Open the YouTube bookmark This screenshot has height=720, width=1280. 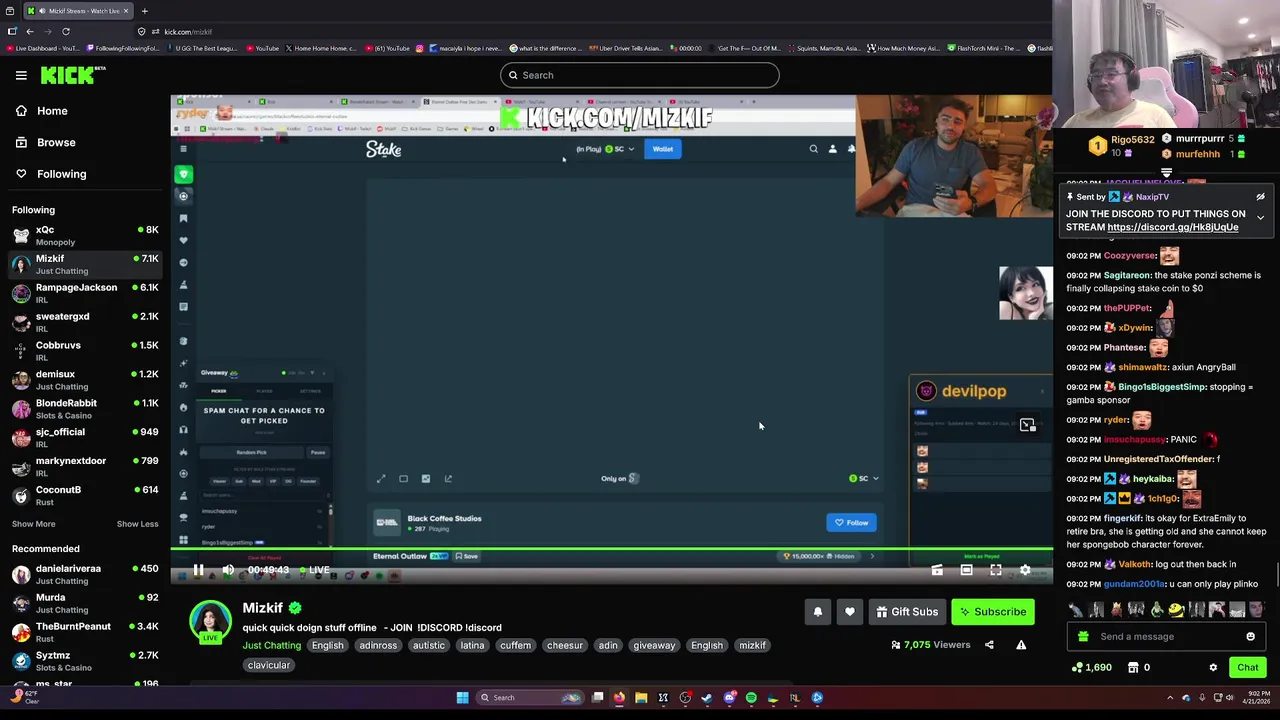click(x=262, y=48)
